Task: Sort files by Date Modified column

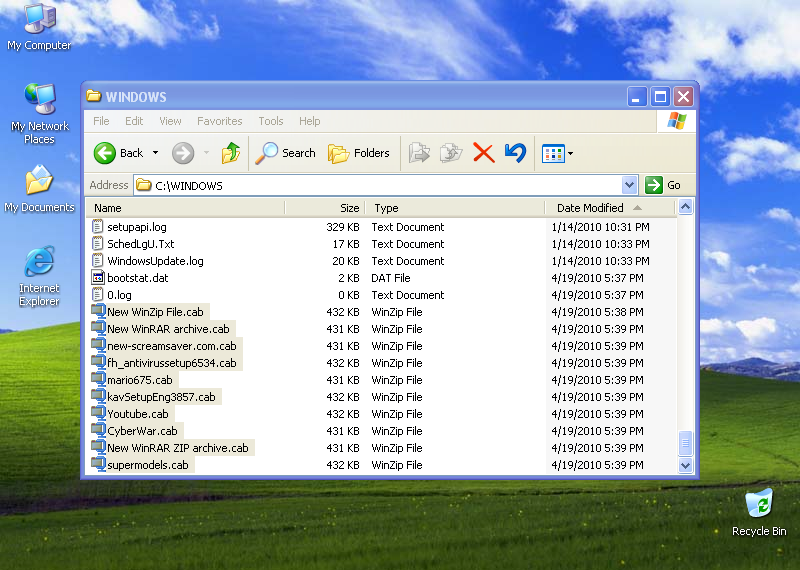Action: point(590,208)
